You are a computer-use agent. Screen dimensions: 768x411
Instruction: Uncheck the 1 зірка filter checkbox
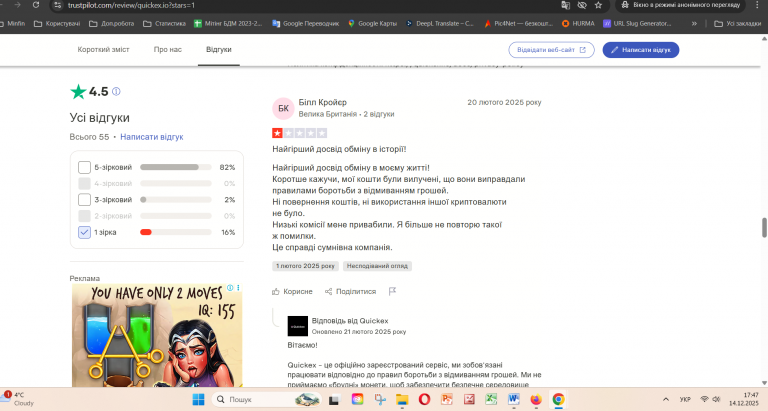click(x=84, y=232)
